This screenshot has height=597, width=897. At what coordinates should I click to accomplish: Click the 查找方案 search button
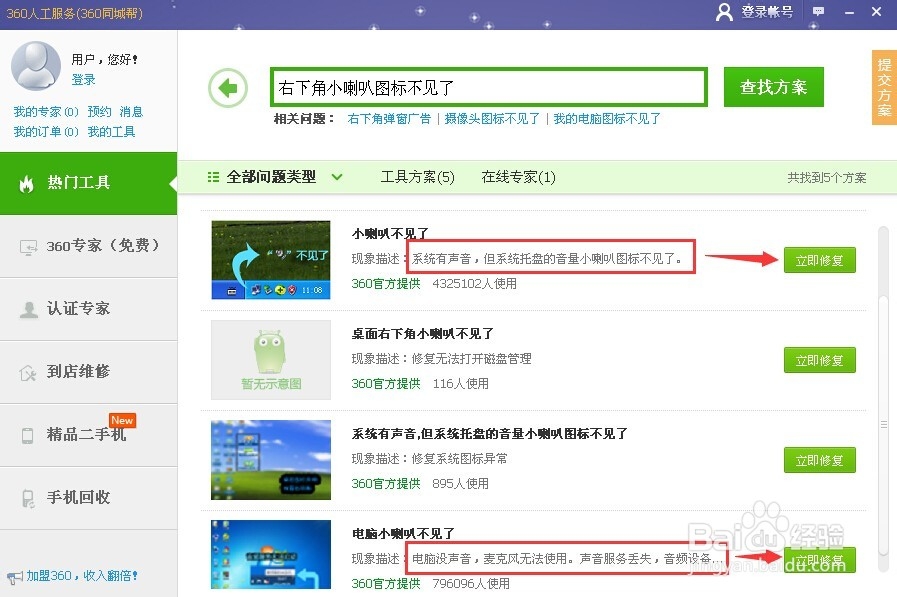[x=773, y=87]
